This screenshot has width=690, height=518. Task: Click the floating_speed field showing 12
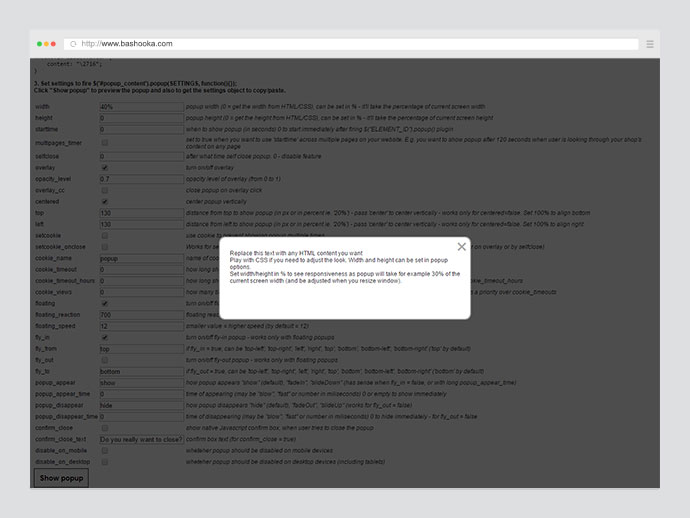tap(141, 326)
